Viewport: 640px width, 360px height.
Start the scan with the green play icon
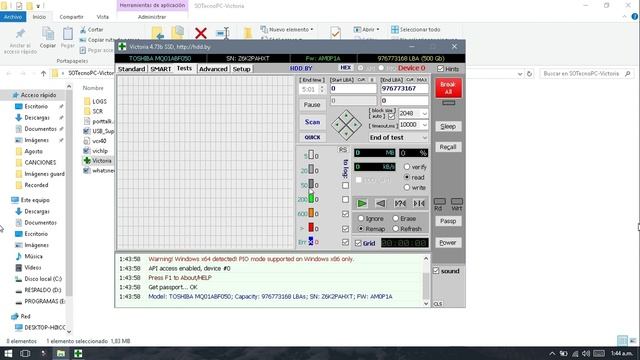362,203
